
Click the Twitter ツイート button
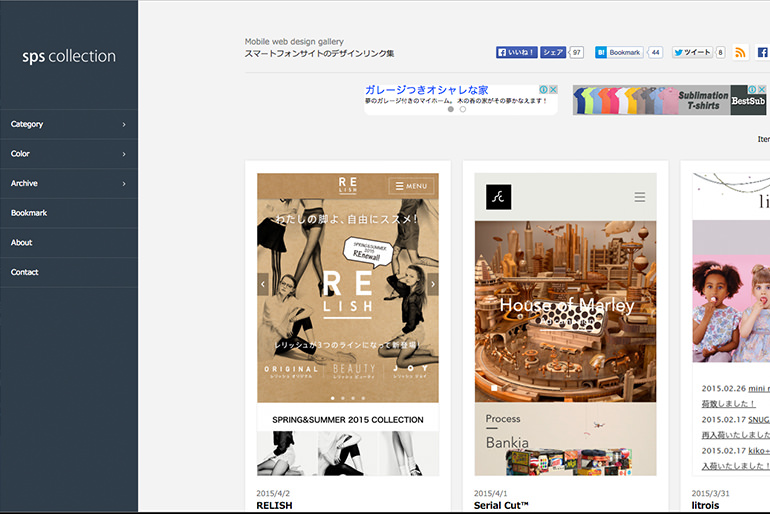(x=692, y=52)
